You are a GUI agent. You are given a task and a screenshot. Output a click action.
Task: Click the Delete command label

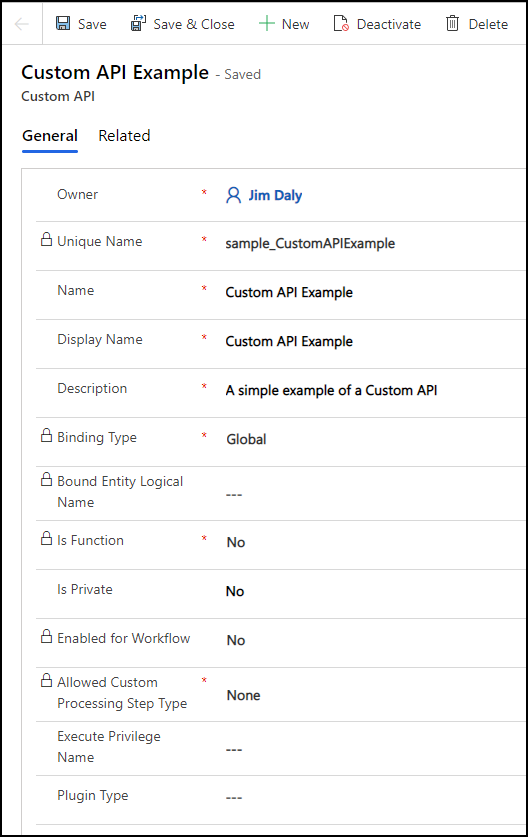click(x=488, y=24)
